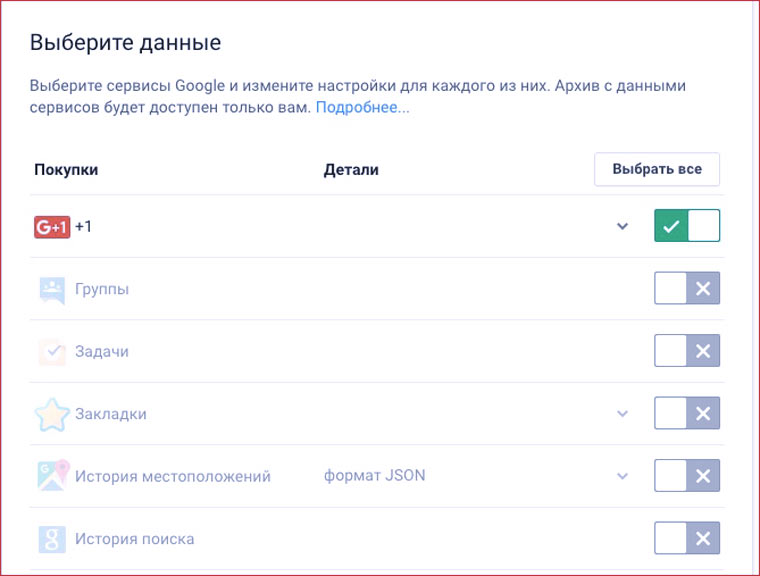Click the формат JSON details text
Viewport: 760px width, 576px height.
[x=374, y=475]
